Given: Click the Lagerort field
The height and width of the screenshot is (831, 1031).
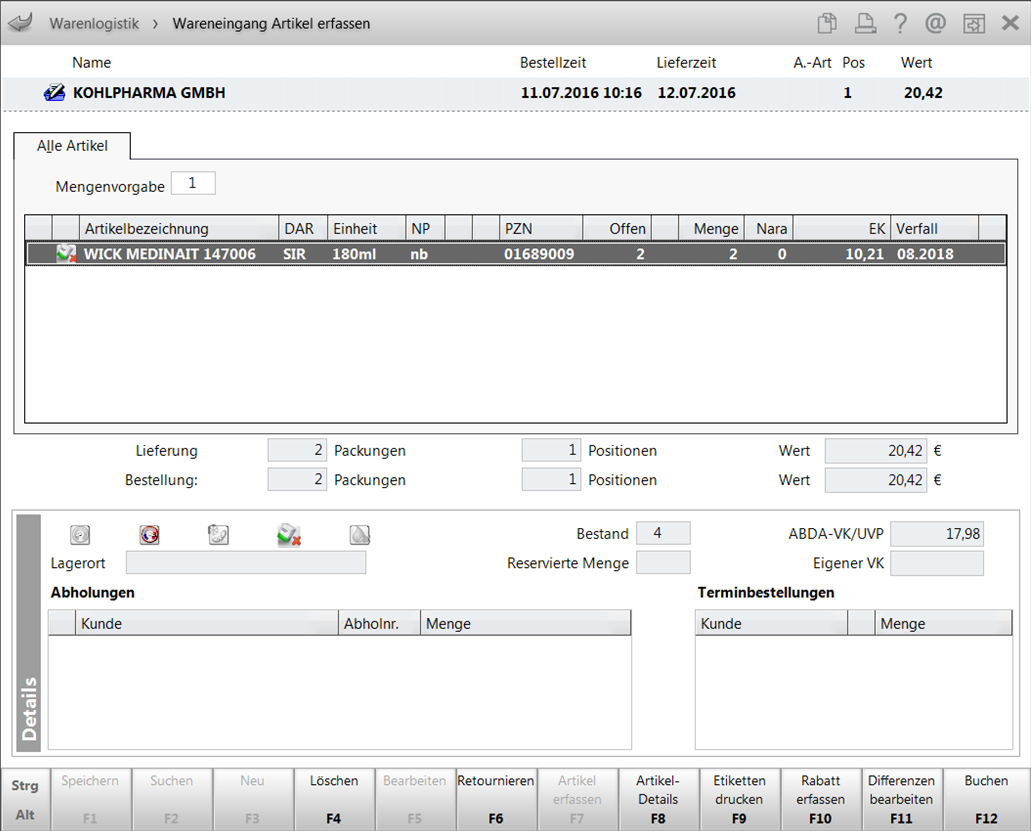Looking at the screenshot, I should [x=246, y=563].
